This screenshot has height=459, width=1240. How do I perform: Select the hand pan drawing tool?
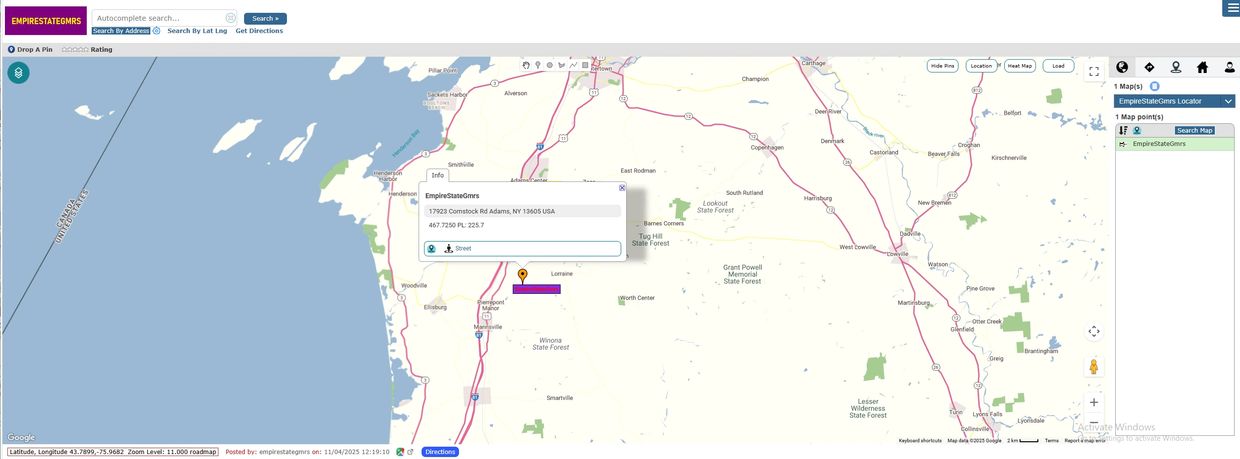527,65
